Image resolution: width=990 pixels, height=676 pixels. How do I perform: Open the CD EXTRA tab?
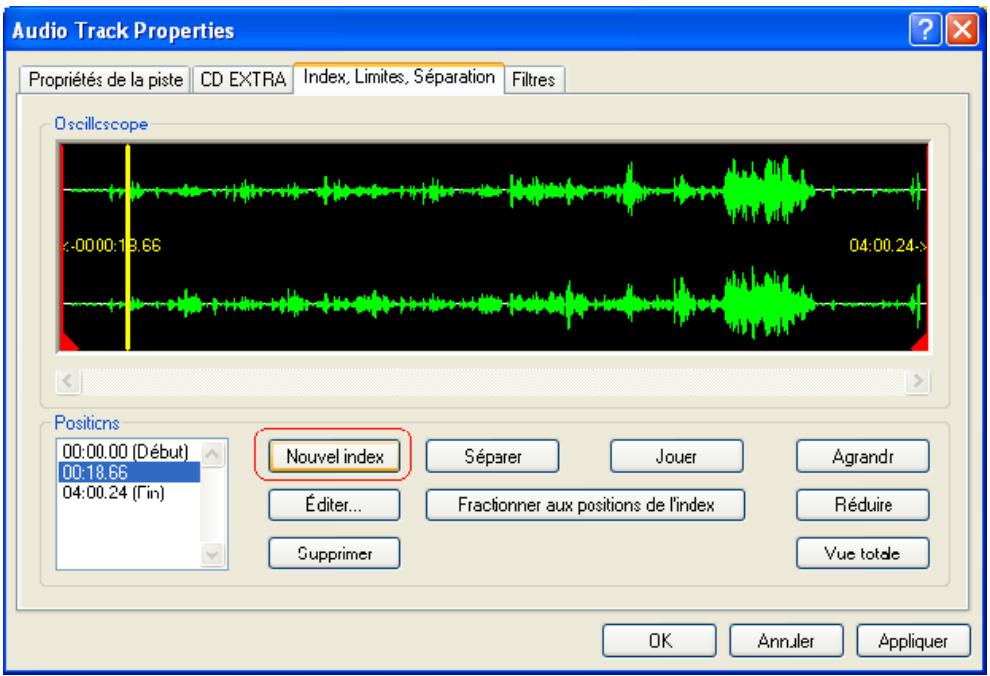click(x=243, y=80)
